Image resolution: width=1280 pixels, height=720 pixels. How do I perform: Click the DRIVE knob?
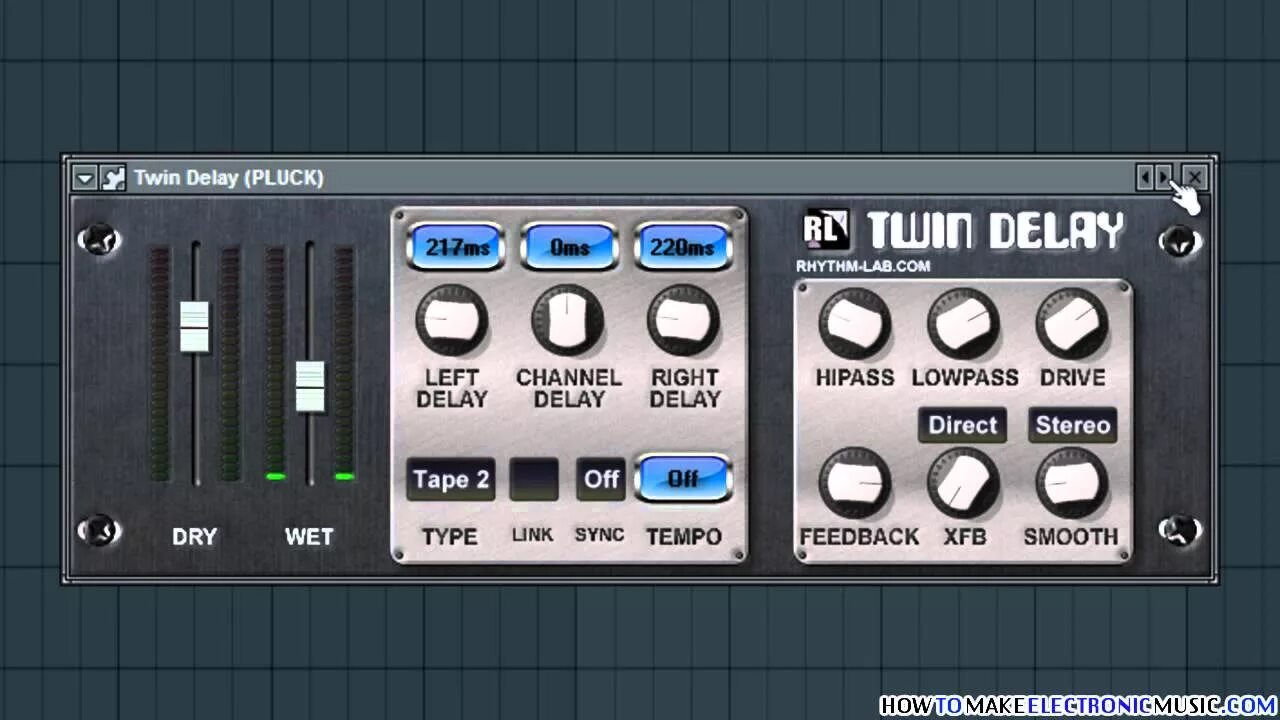1072,324
